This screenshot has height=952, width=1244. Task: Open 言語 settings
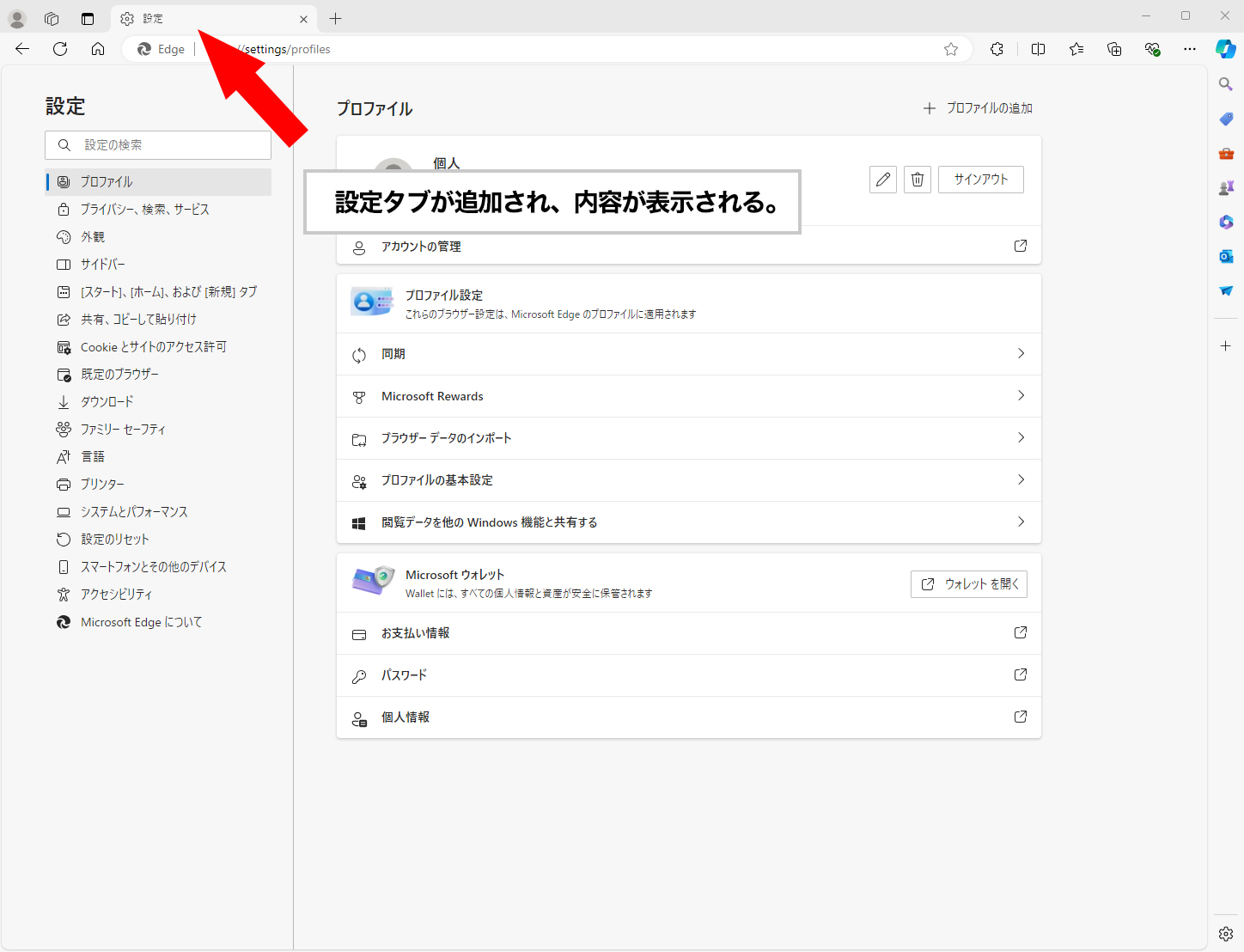[x=158, y=457]
